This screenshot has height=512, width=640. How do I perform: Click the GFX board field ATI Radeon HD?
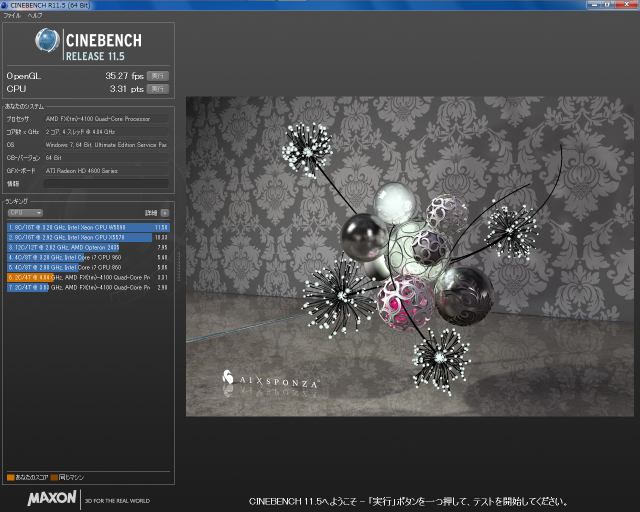106,171
